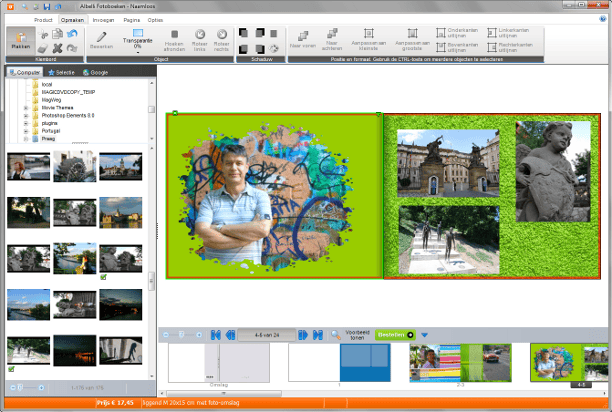Viewport: 612px width, 412px height.
Task: Click Roteer rechts rotate icon
Action: coord(221,35)
